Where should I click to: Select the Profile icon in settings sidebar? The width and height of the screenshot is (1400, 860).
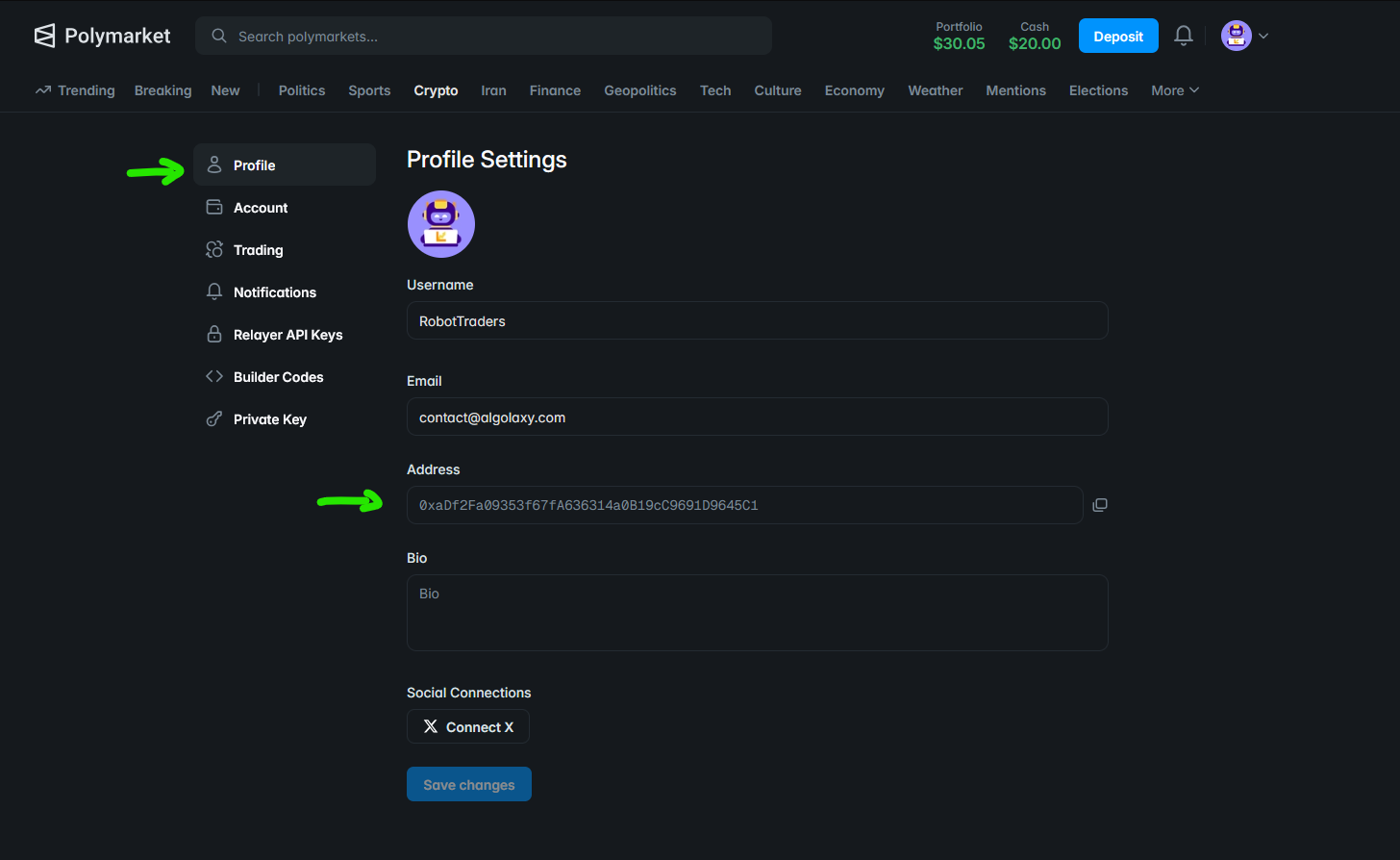[x=213, y=164]
